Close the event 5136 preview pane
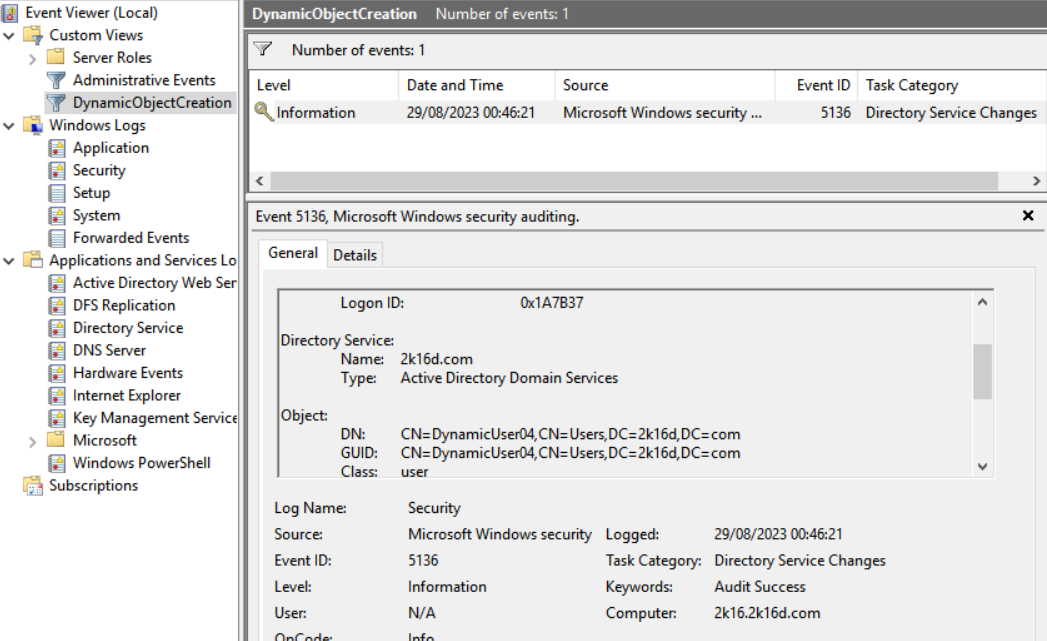Image resolution: width=1047 pixels, height=641 pixels. (1028, 216)
